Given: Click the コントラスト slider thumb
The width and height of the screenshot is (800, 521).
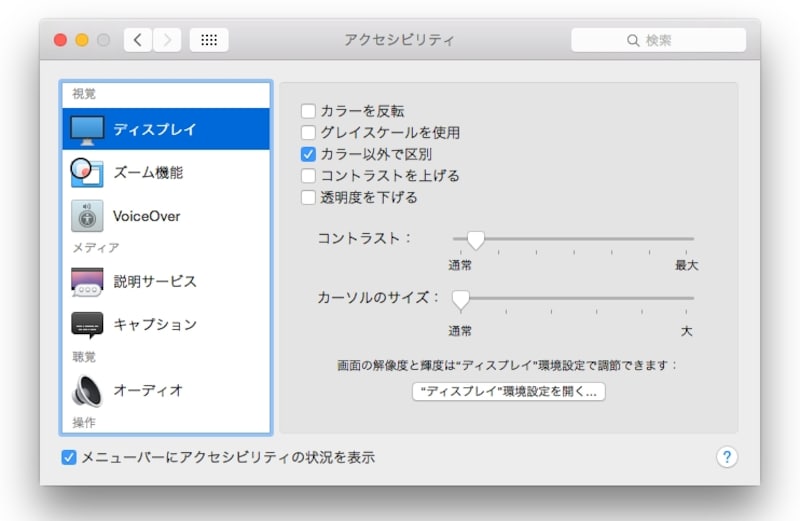Looking at the screenshot, I should point(476,239).
